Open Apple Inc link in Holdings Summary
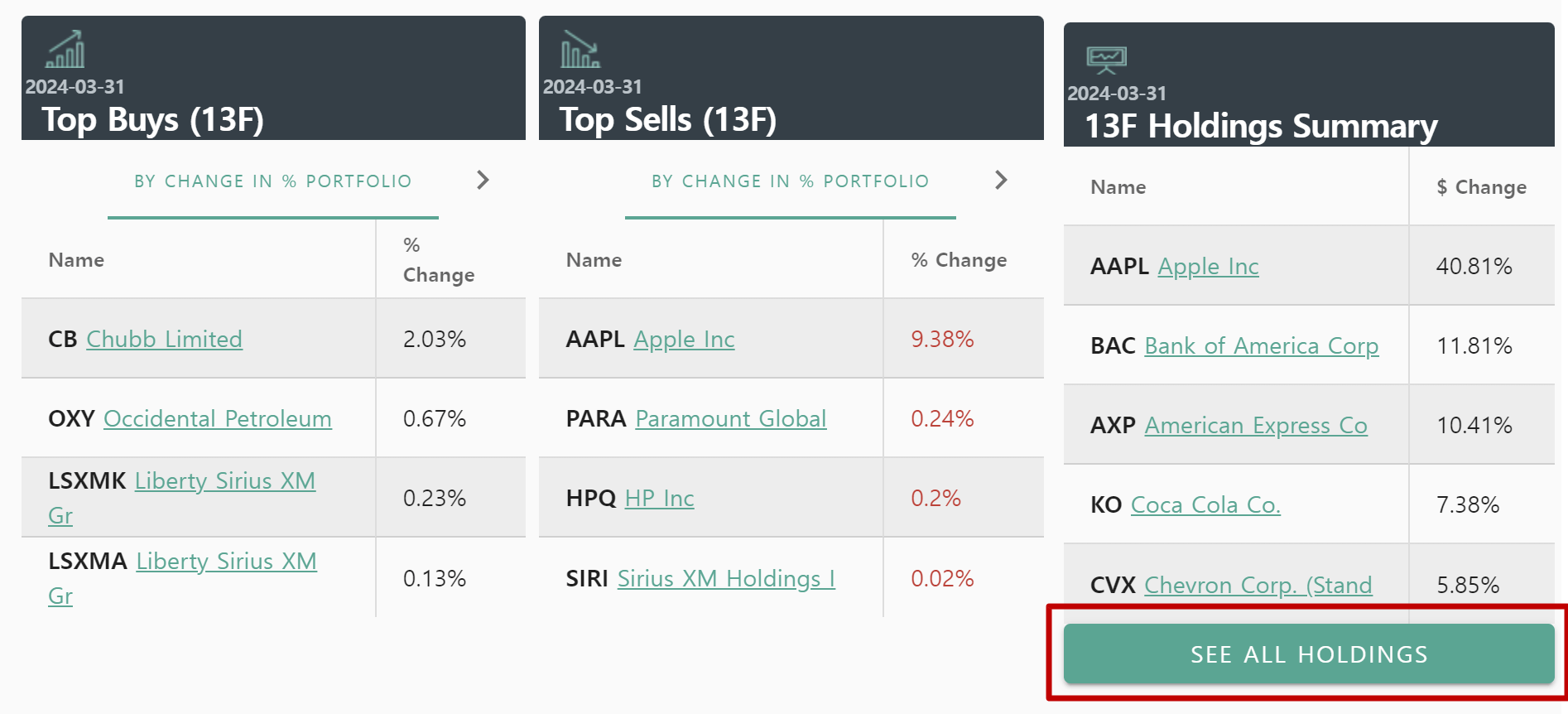Viewport: 1568px width, 714px height. click(x=1208, y=267)
